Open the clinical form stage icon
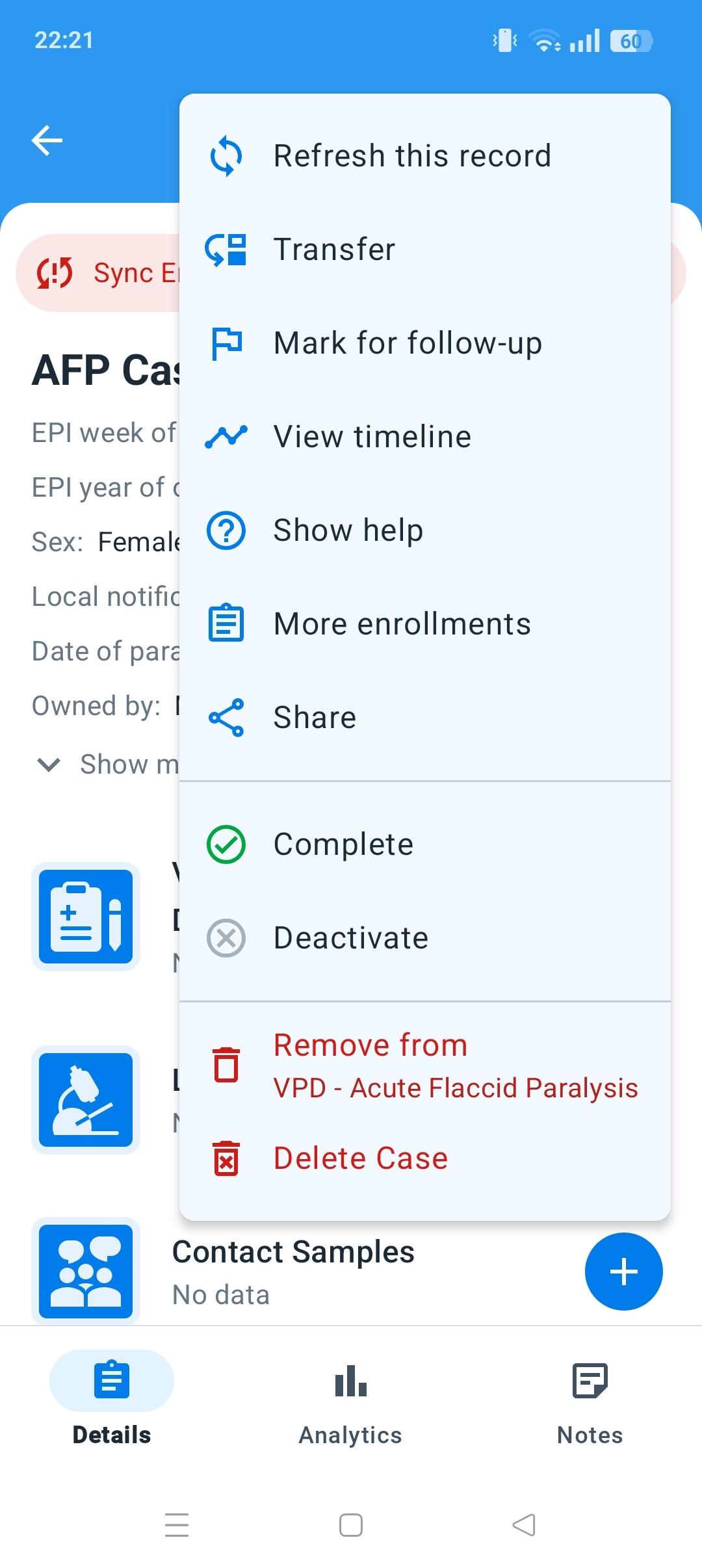Viewport: 702px width, 1568px height. click(86, 916)
